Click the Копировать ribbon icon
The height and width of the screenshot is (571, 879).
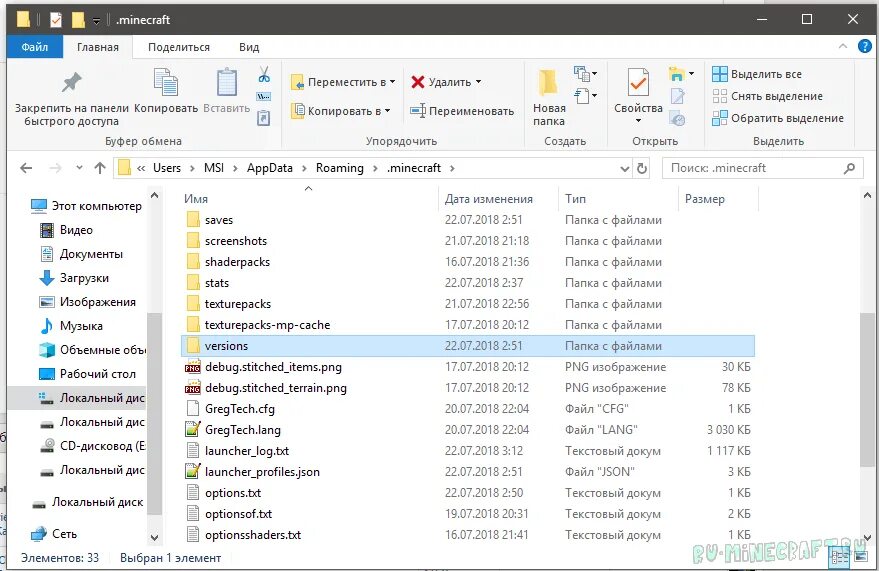pos(166,82)
